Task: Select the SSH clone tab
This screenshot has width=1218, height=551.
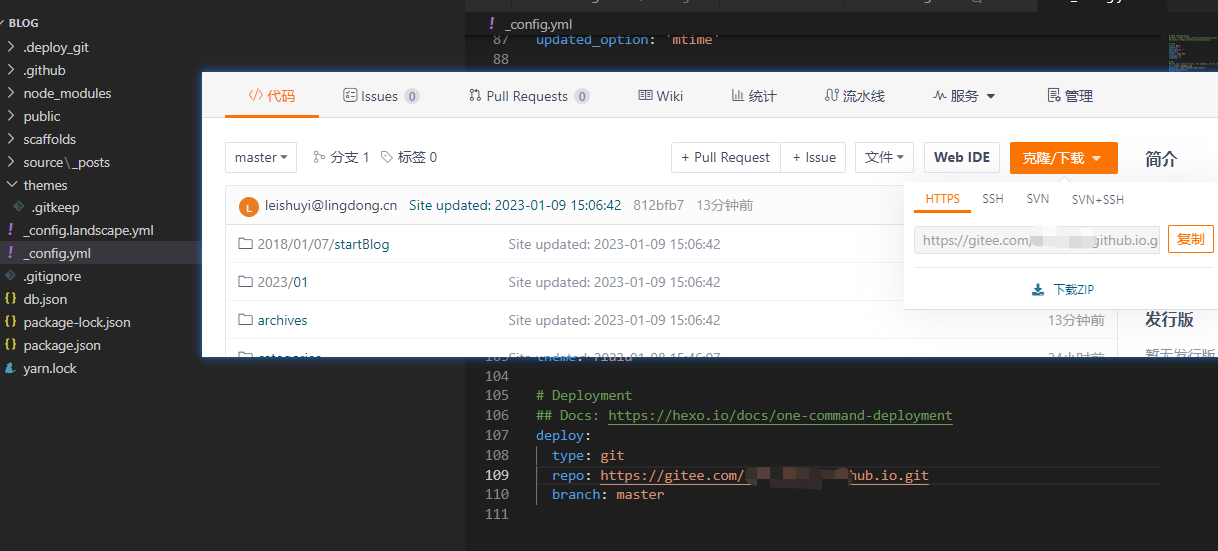Action: click(993, 199)
